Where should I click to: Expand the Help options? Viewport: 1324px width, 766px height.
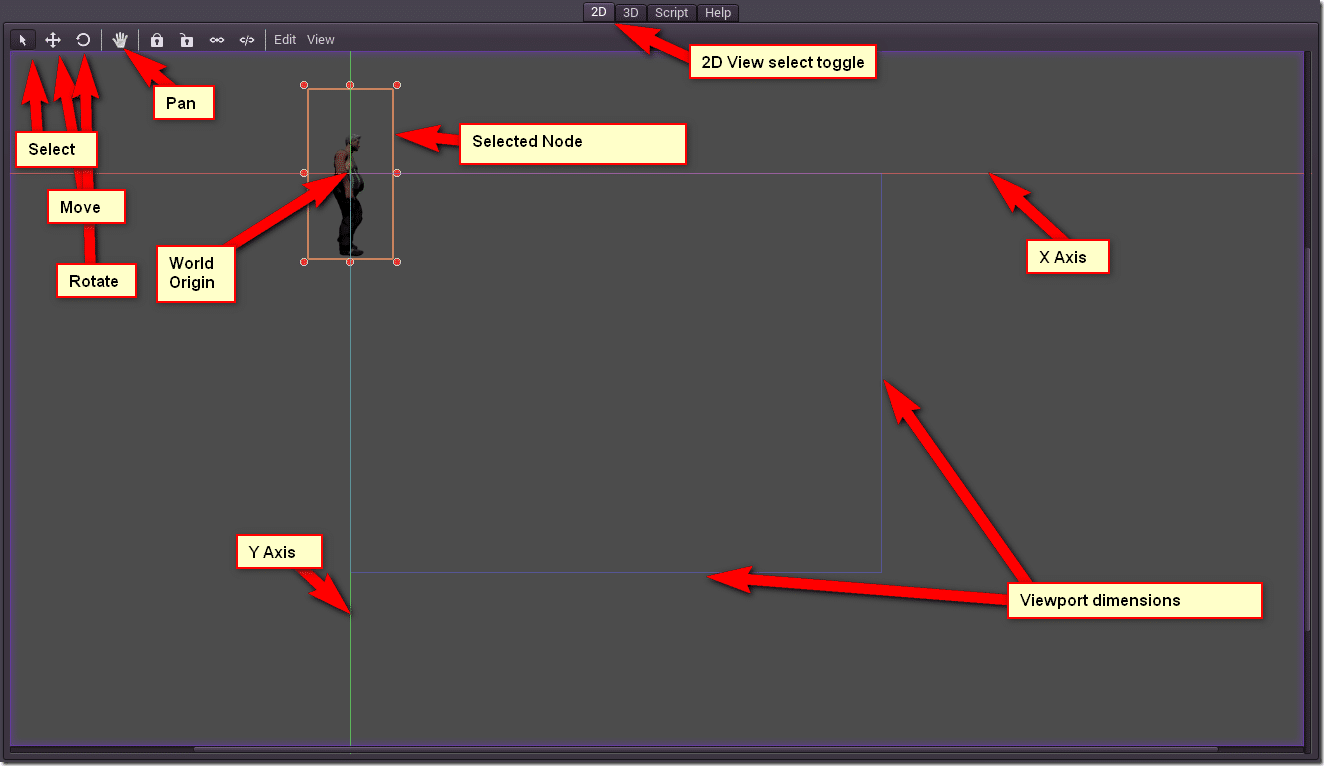coord(718,12)
